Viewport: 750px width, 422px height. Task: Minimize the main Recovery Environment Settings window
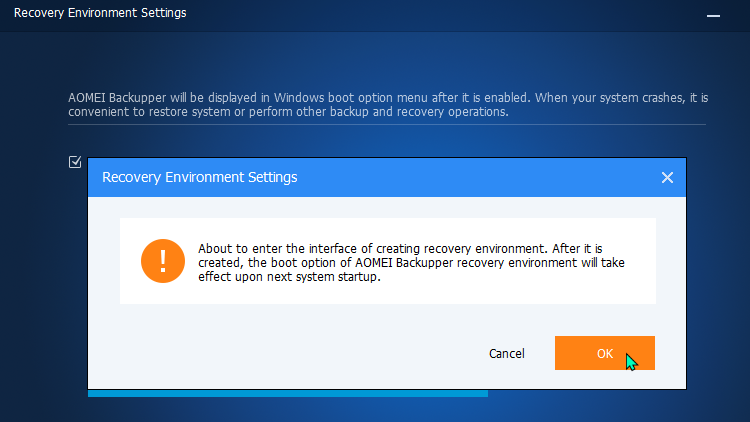tap(713, 16)
